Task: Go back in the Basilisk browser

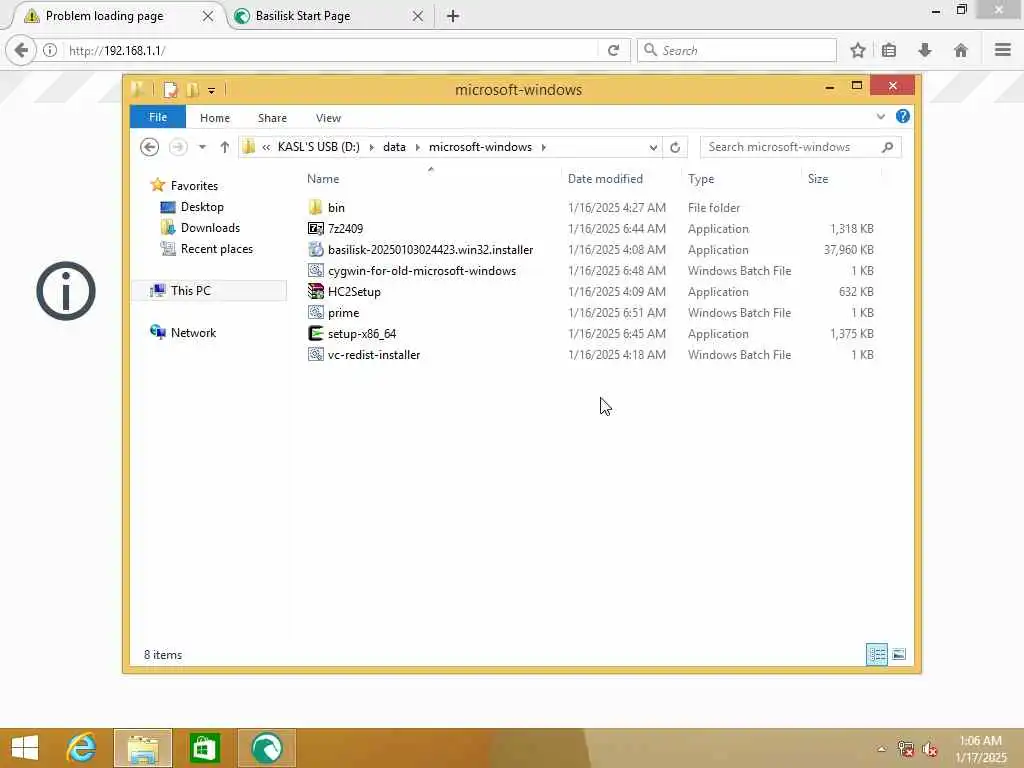Action: coord(21,50)
